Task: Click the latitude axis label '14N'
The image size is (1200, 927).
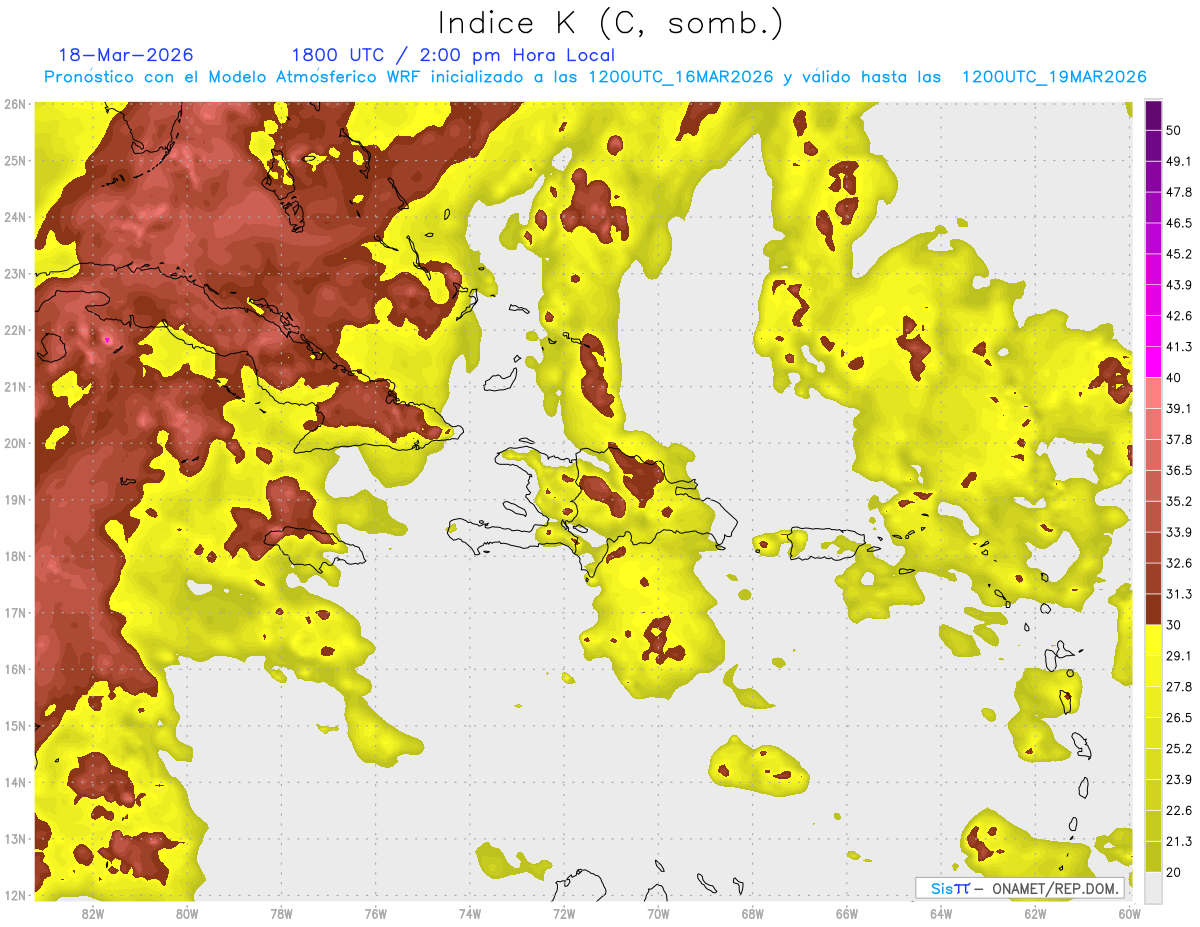Action: pyautogui.click(x=16, y=782)
